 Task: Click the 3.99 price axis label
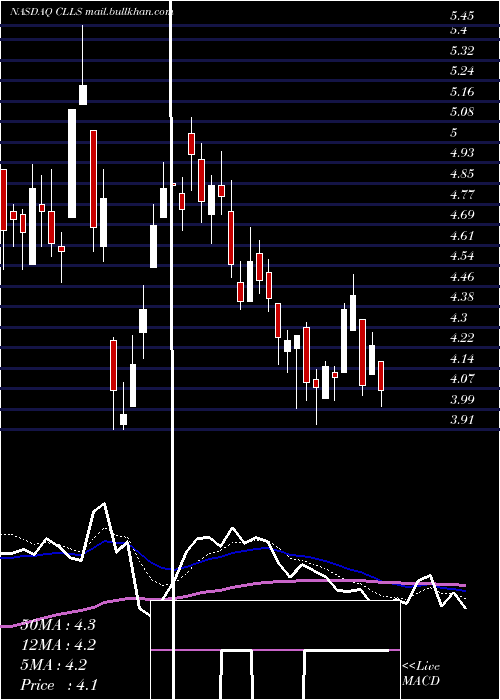pyautogui.click(x=462, y=400)
